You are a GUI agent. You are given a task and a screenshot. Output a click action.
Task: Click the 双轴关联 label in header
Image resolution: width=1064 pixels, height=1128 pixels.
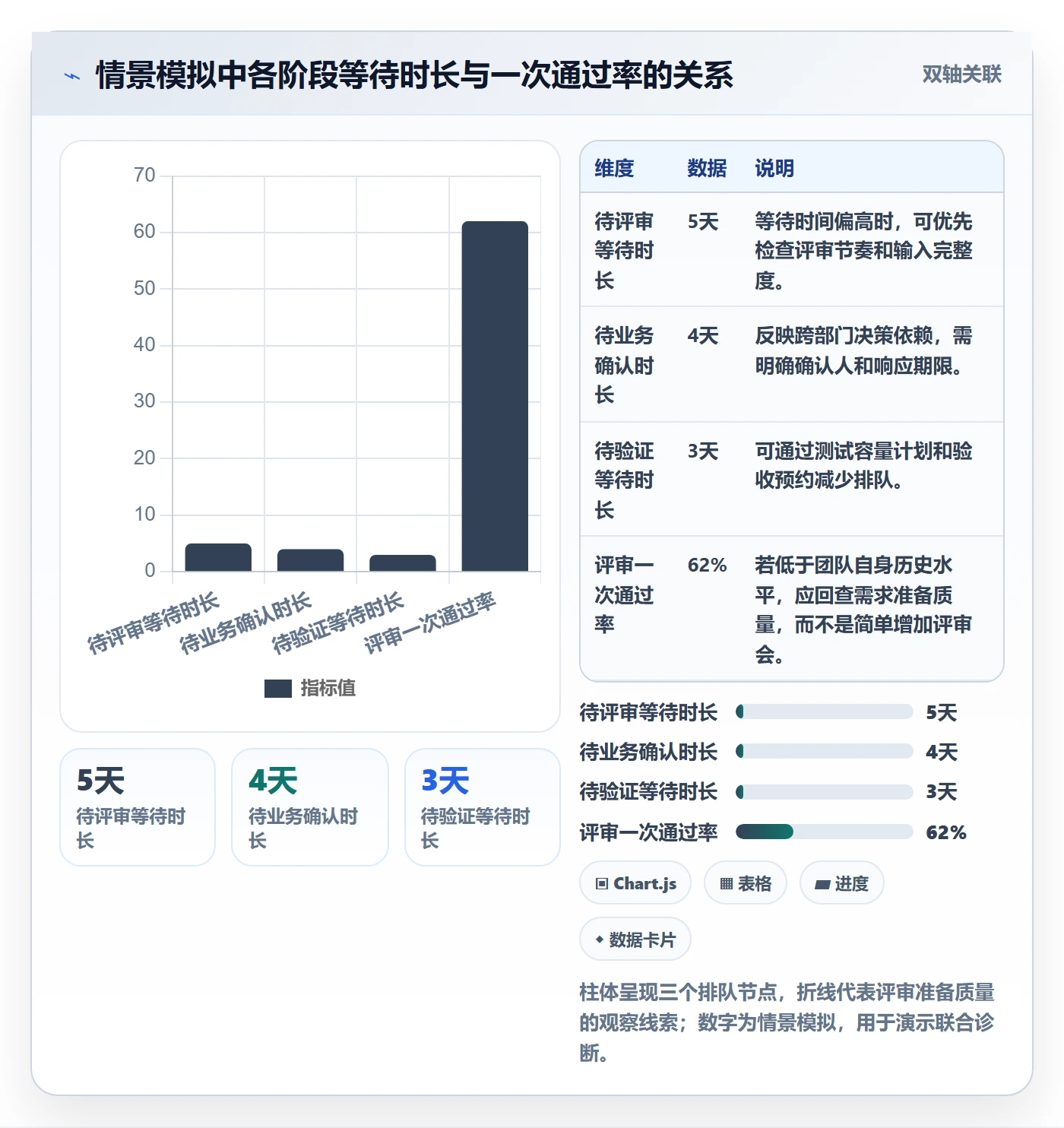(961, 74)
